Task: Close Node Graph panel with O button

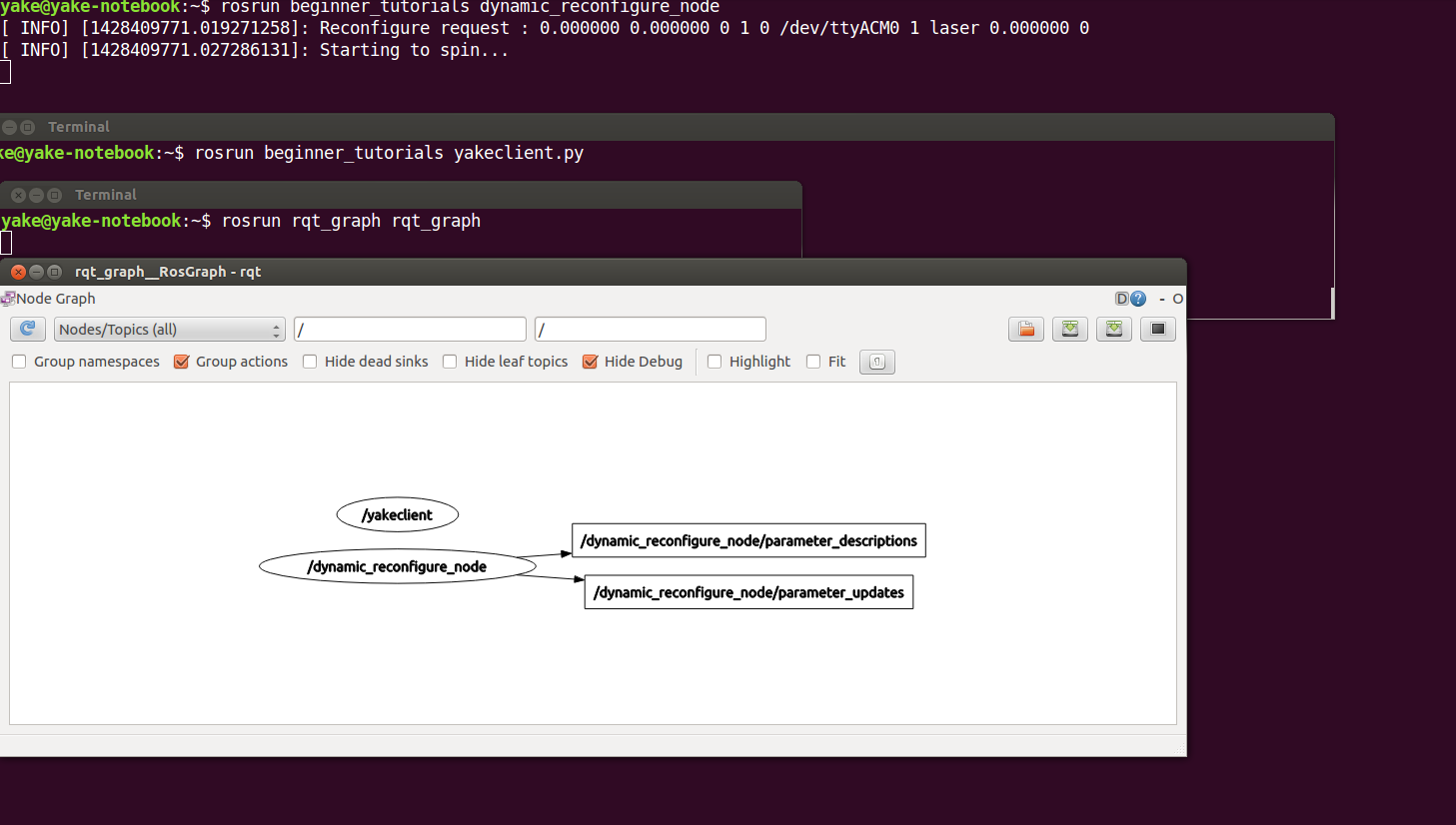Action: [x=1178, y=299]
